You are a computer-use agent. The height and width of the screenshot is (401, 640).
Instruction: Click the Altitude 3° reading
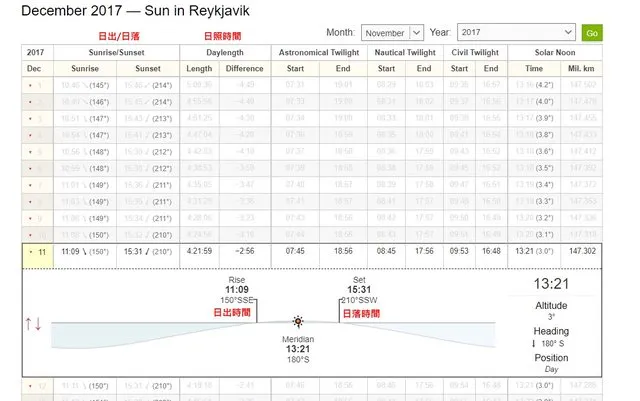551,310
